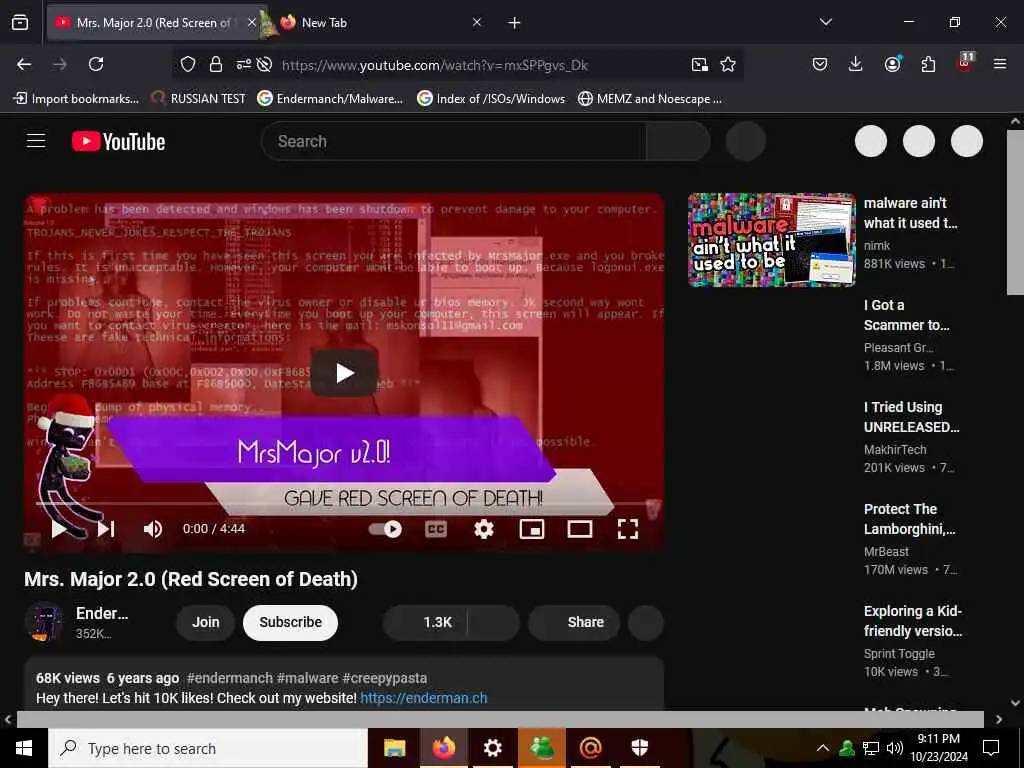Image resolution: width=1024 pixels, height=768 pixels.
Task: Open 'I Got a Scammer to...' video
Action: 906,315
